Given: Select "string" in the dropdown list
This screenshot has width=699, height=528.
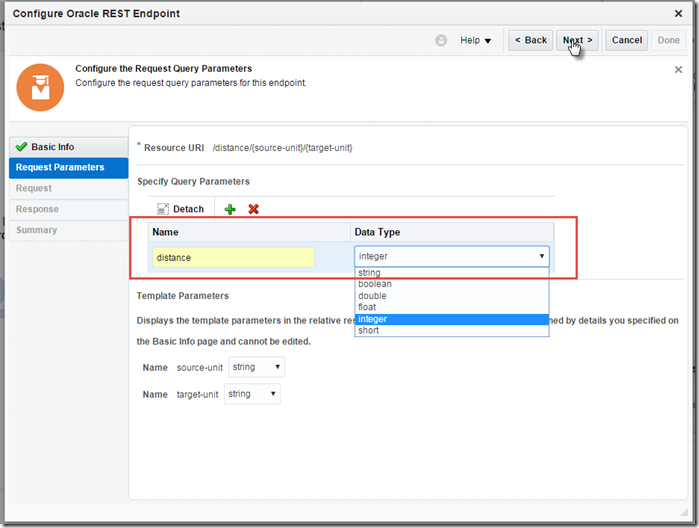Looking at the screenshot, I should [x=369, y=273].
